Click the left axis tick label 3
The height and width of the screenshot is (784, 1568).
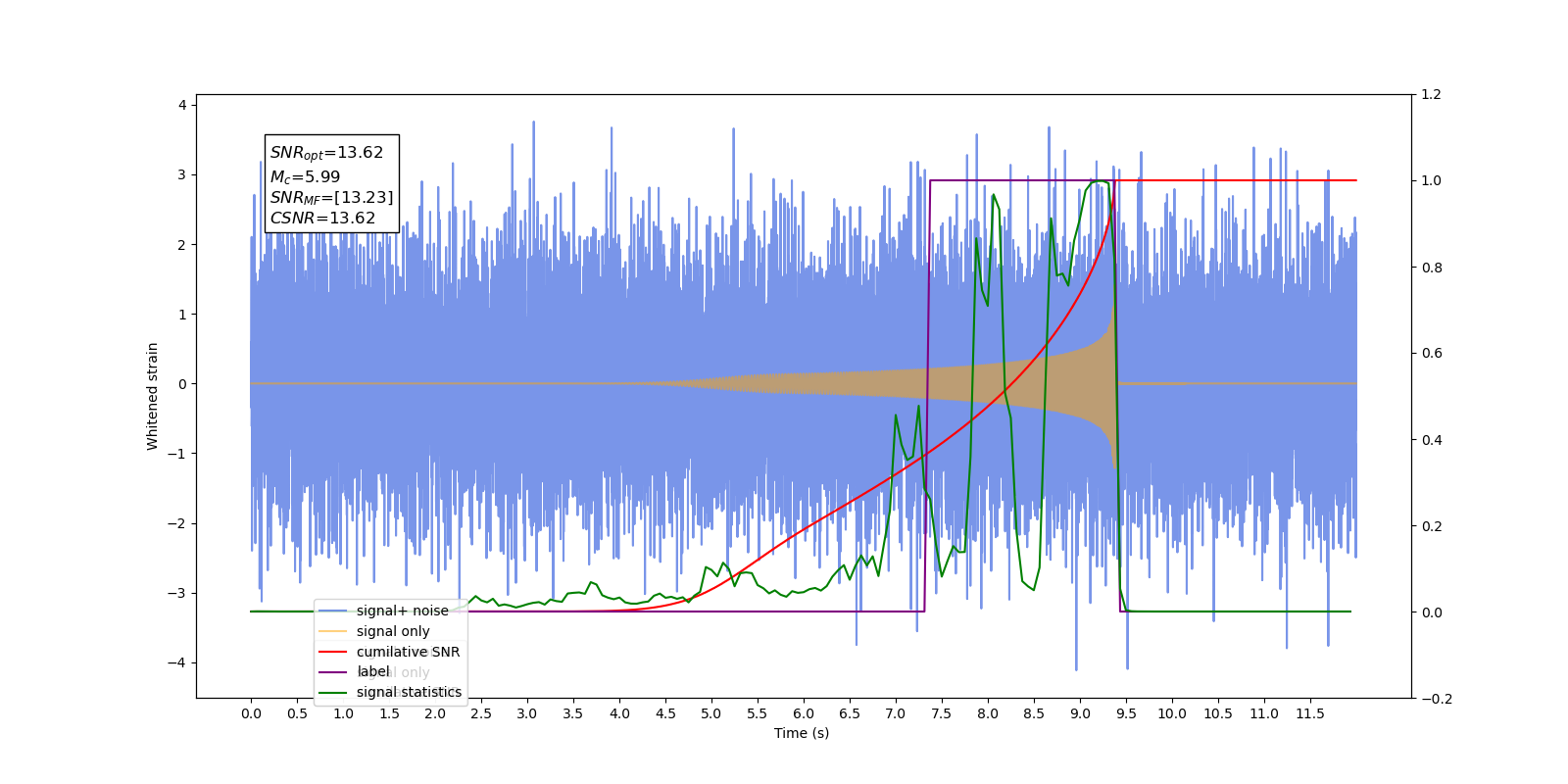[x=182, y=174]
